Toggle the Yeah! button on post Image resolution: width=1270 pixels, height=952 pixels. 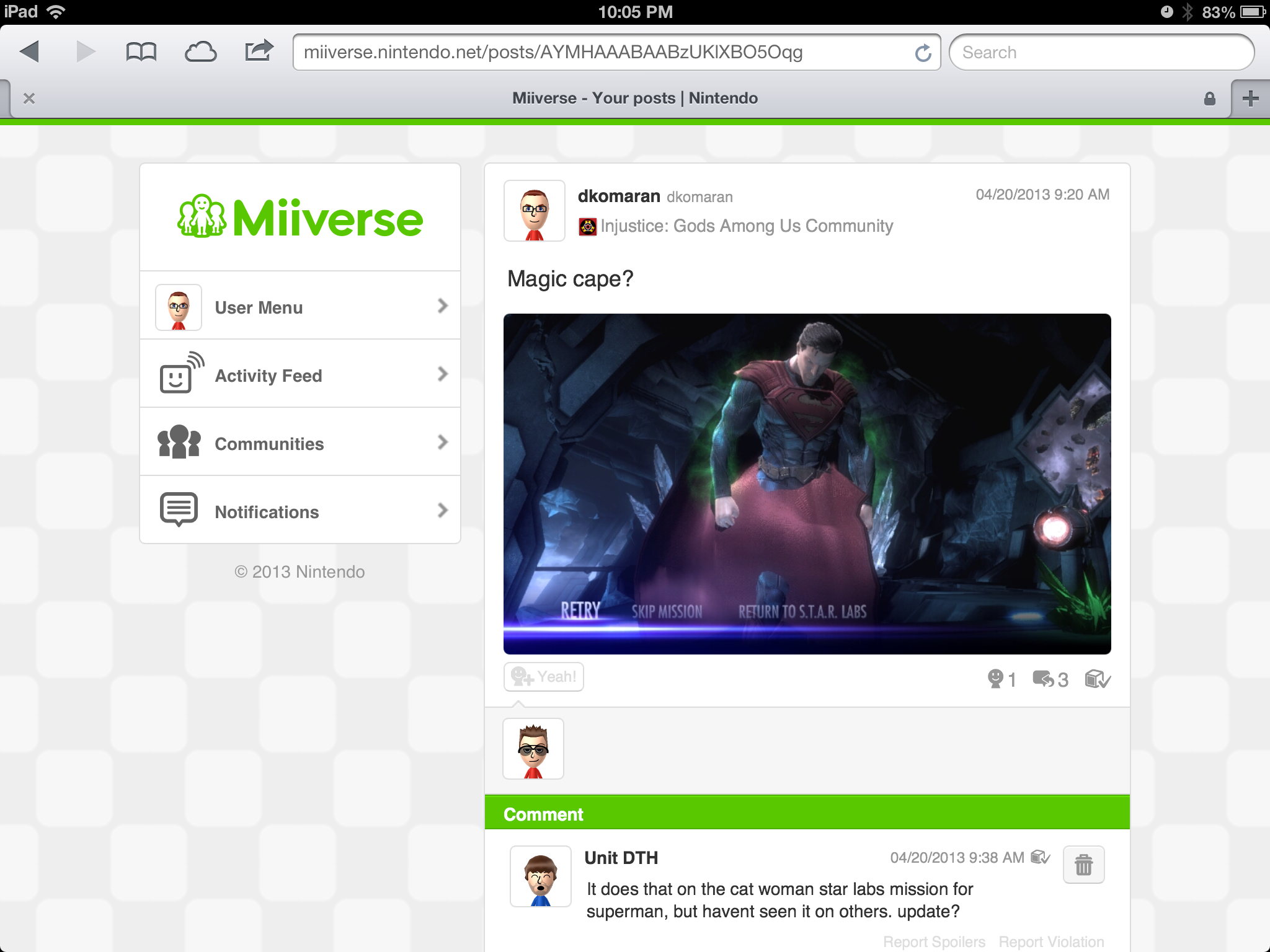(544, 677)
